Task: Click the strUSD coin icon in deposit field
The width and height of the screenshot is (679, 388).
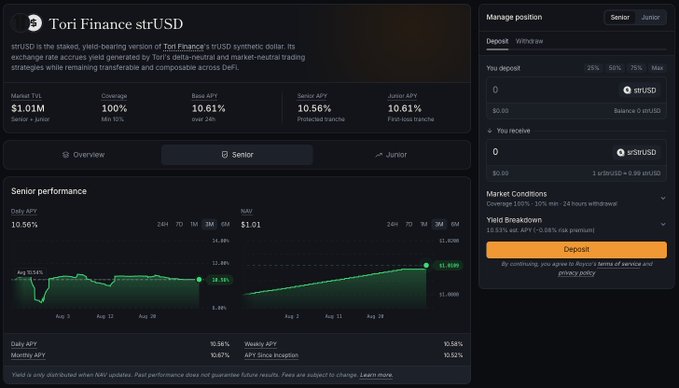Action: tap(627, 90)
